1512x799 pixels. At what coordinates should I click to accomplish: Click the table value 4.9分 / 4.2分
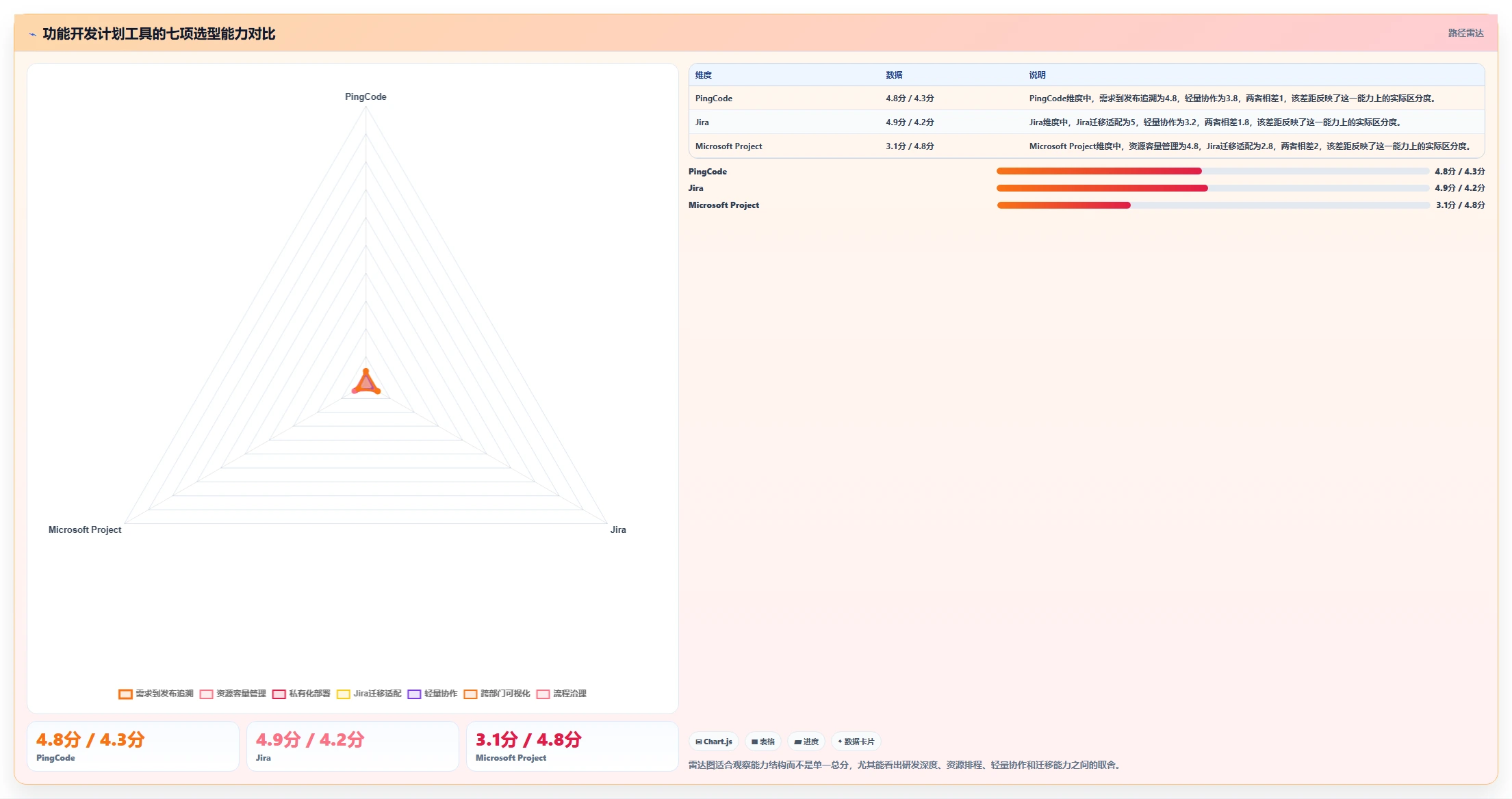pos(910,122)
